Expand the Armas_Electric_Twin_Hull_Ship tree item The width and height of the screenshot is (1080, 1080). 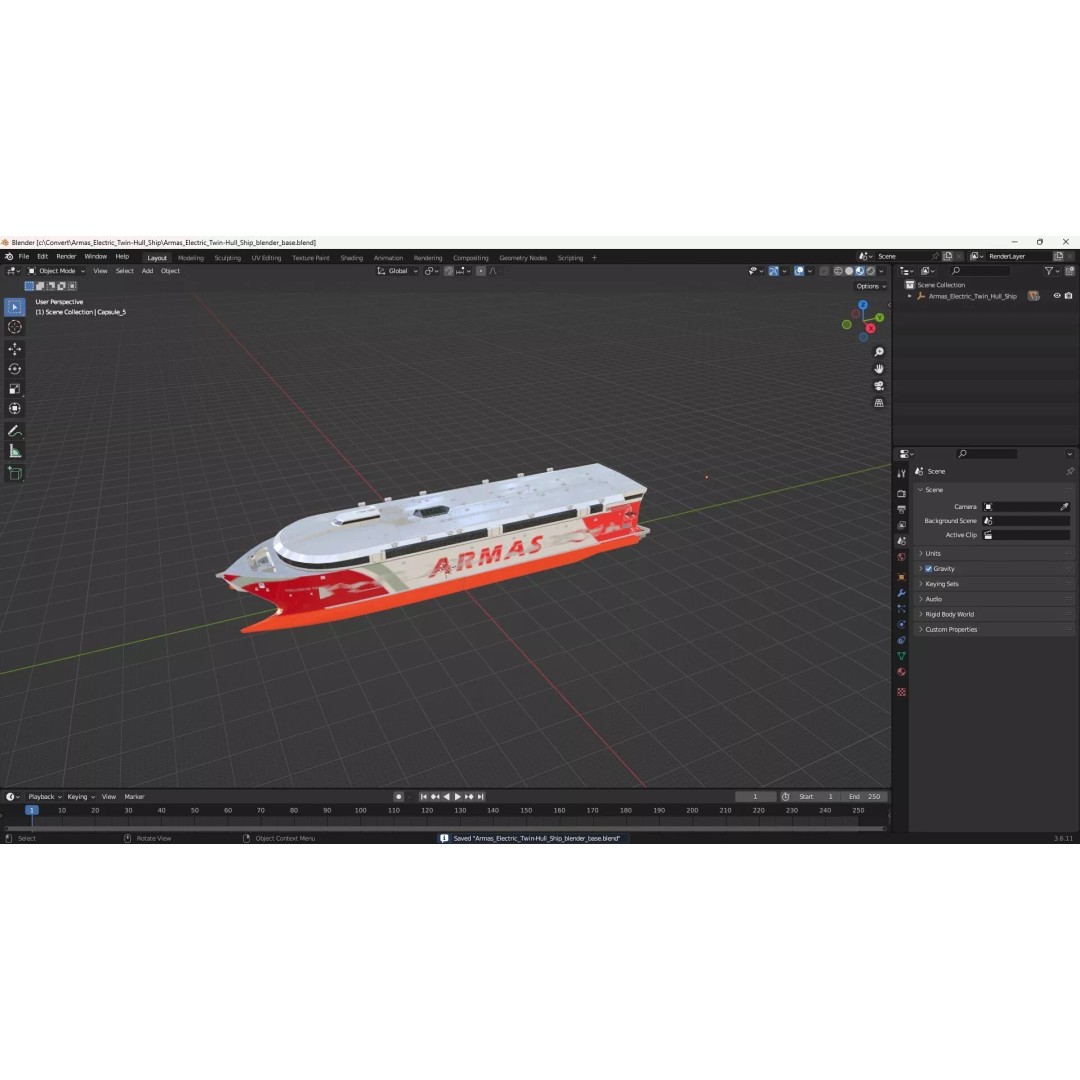click(x=910, y=296)
